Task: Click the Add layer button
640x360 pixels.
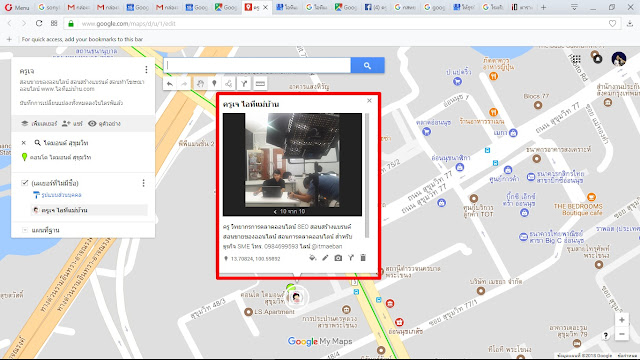Action: (39, 123)
